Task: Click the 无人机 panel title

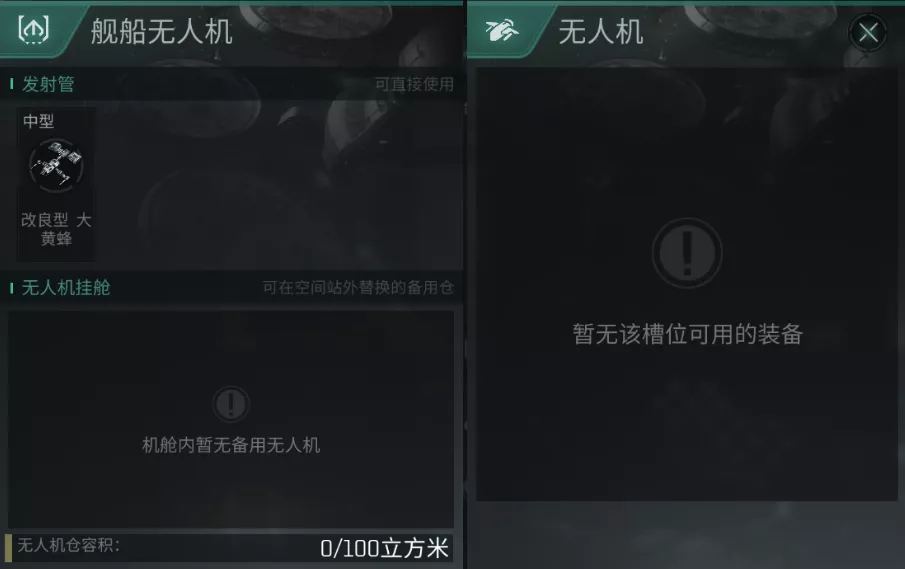Action: [600, 31]
